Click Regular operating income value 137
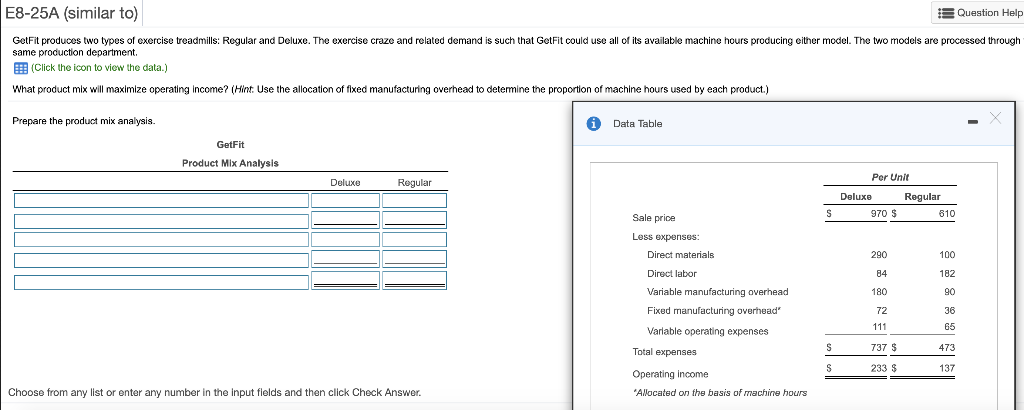The height and width of the screenshot is (410, 1024). click(x=947, y=368)
